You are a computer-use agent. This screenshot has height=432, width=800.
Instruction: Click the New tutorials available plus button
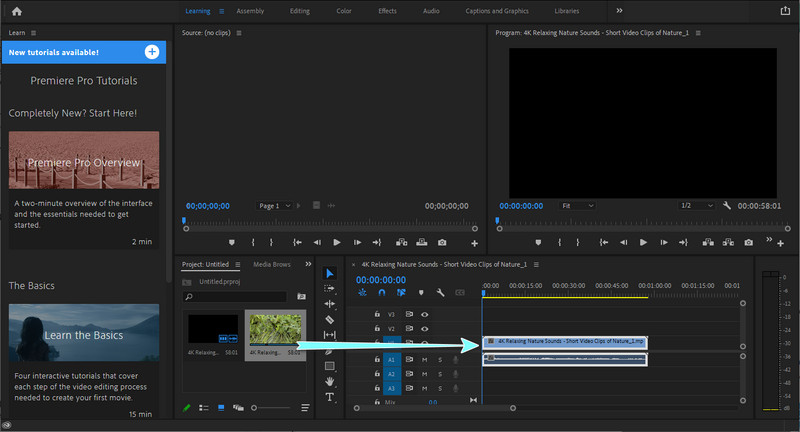point(151,51)
